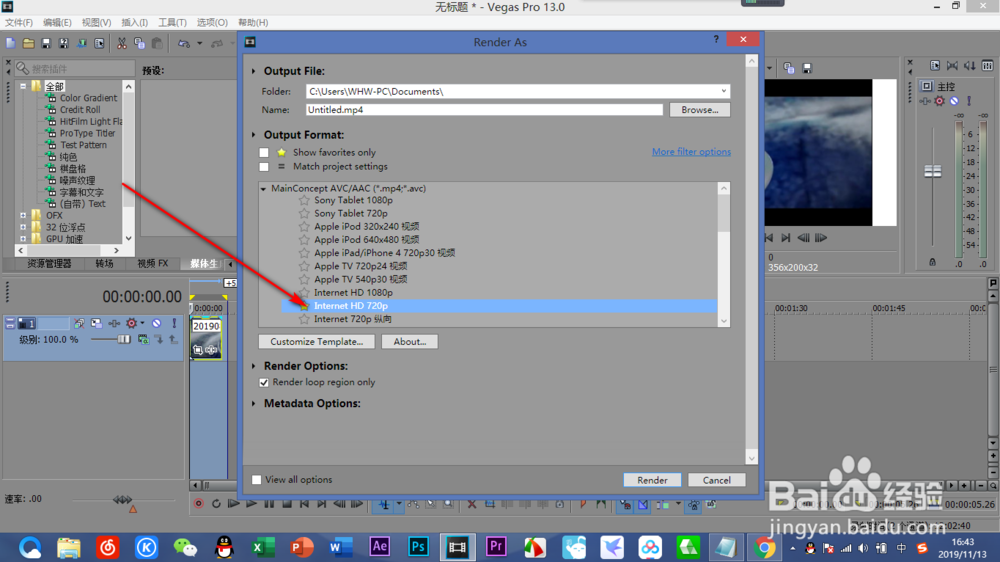Click the track 1 automation settings gear
1000x562 pixels.
131,323
